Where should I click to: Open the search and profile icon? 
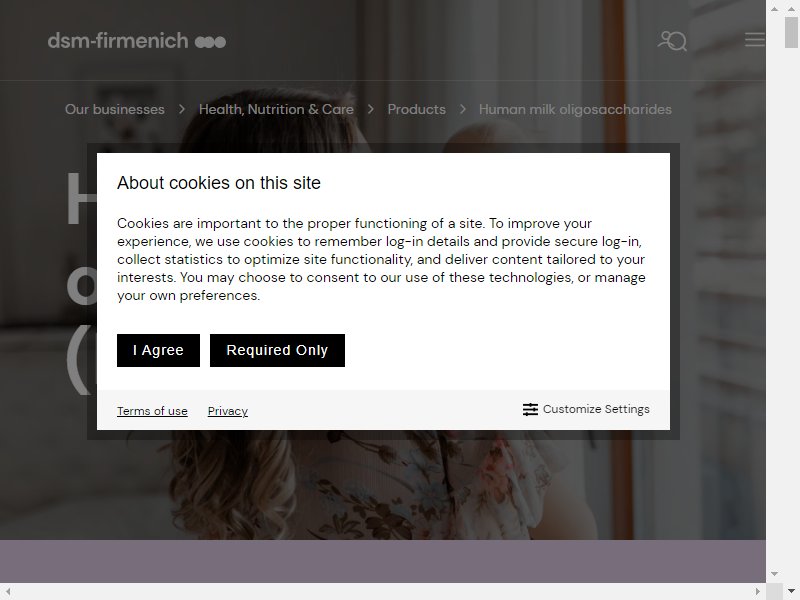pyautogui.click(x=672, y=41)
